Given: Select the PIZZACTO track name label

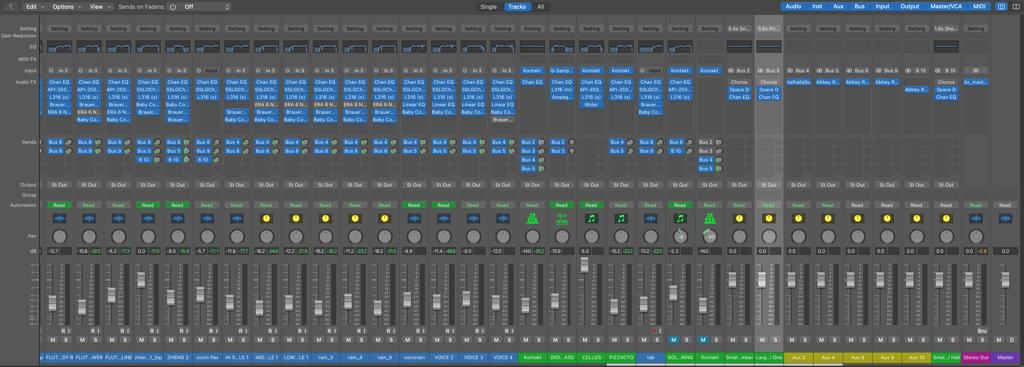Looking at the screenshot, I should 620,357.
